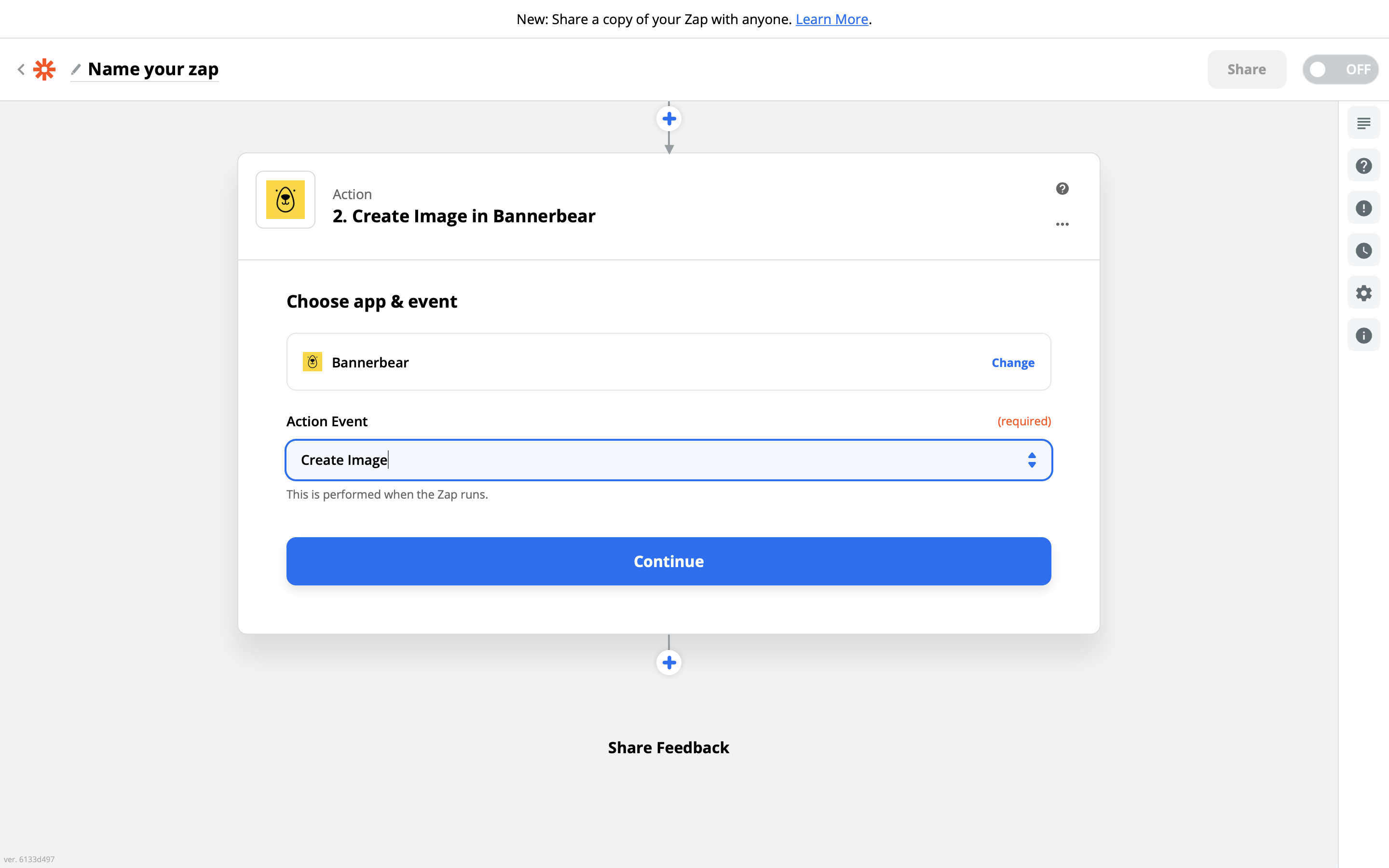Expand the Action Event dropdown arrows
This screenshot has width=1389, height=868.
pyautogui.click(x=1032, y=460)
